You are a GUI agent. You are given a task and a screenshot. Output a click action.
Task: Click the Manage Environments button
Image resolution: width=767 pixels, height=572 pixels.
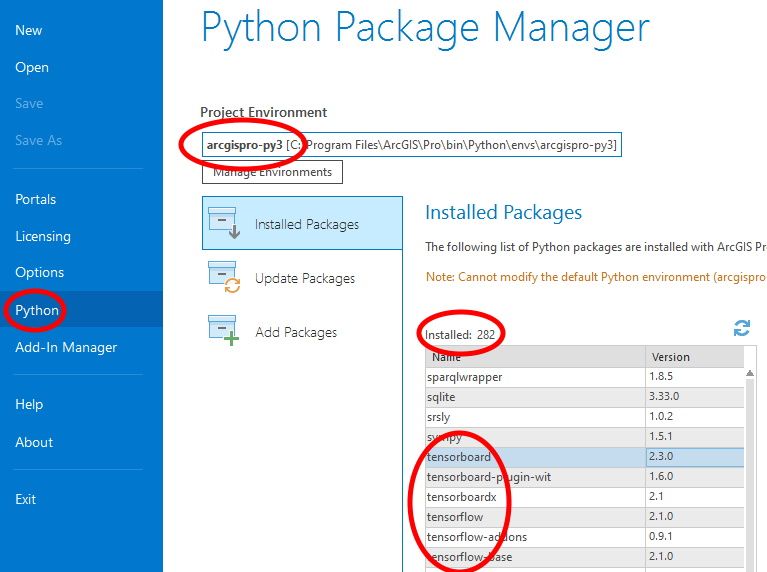[x=272, y=172]
